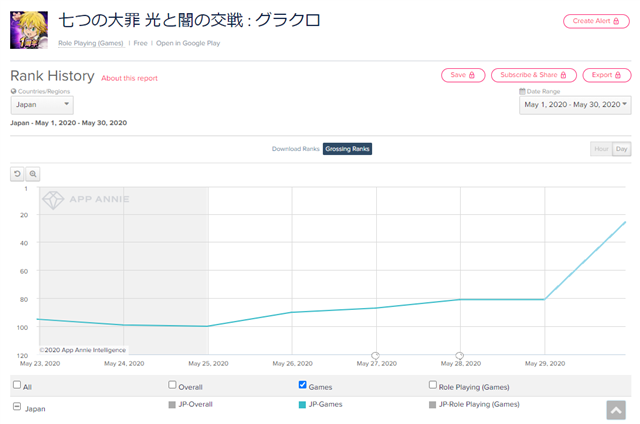This screenshot has width=640, height=424.
Task: Enable the Role Playing (Games) checkbox
Action: click(433, 385)
